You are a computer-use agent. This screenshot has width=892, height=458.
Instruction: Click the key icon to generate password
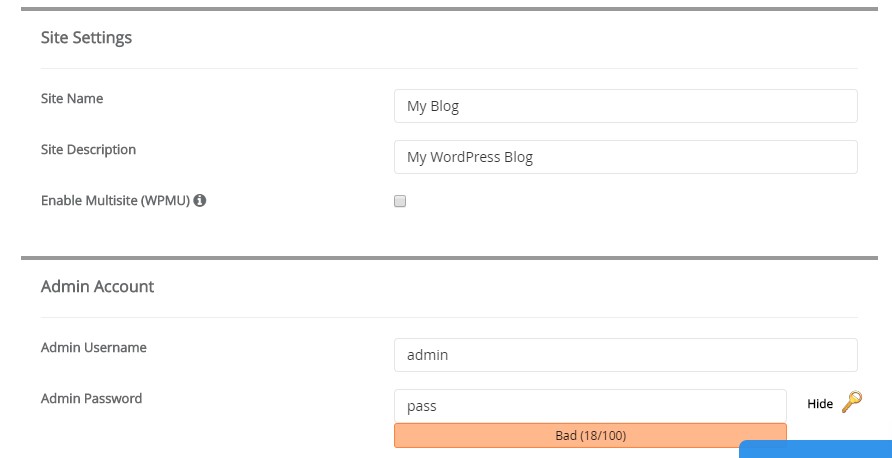[852, 402]
